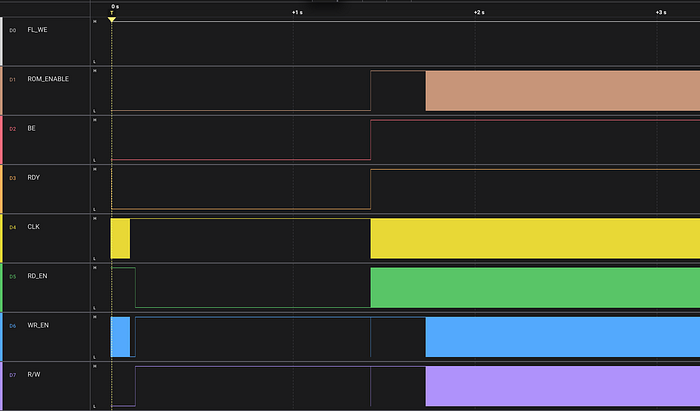The height and width of the screenshot is (411, 700).
Task: Select the CLK channel label
Action: coord(33,227)
